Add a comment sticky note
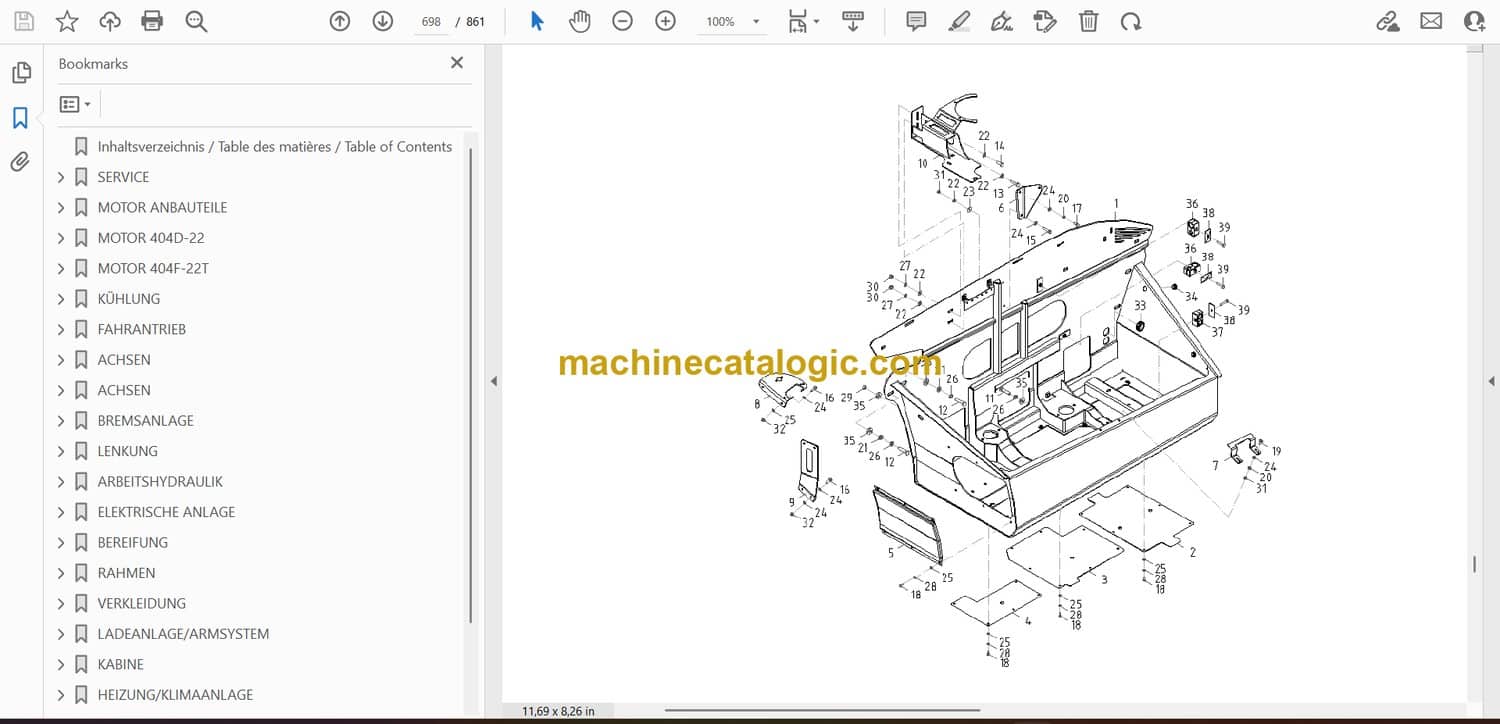Viewport: 1500px width, 724px height. click(x=915, y=21)
